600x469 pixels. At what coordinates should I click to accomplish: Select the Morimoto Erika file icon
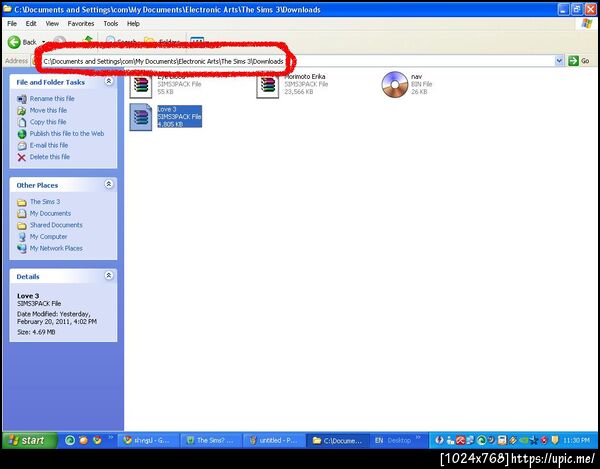267,86
